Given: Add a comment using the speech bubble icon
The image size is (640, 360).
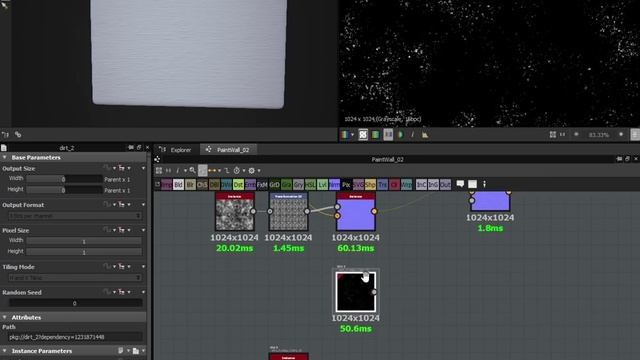Looking at the screenshot, I should (x=460, y=184).
